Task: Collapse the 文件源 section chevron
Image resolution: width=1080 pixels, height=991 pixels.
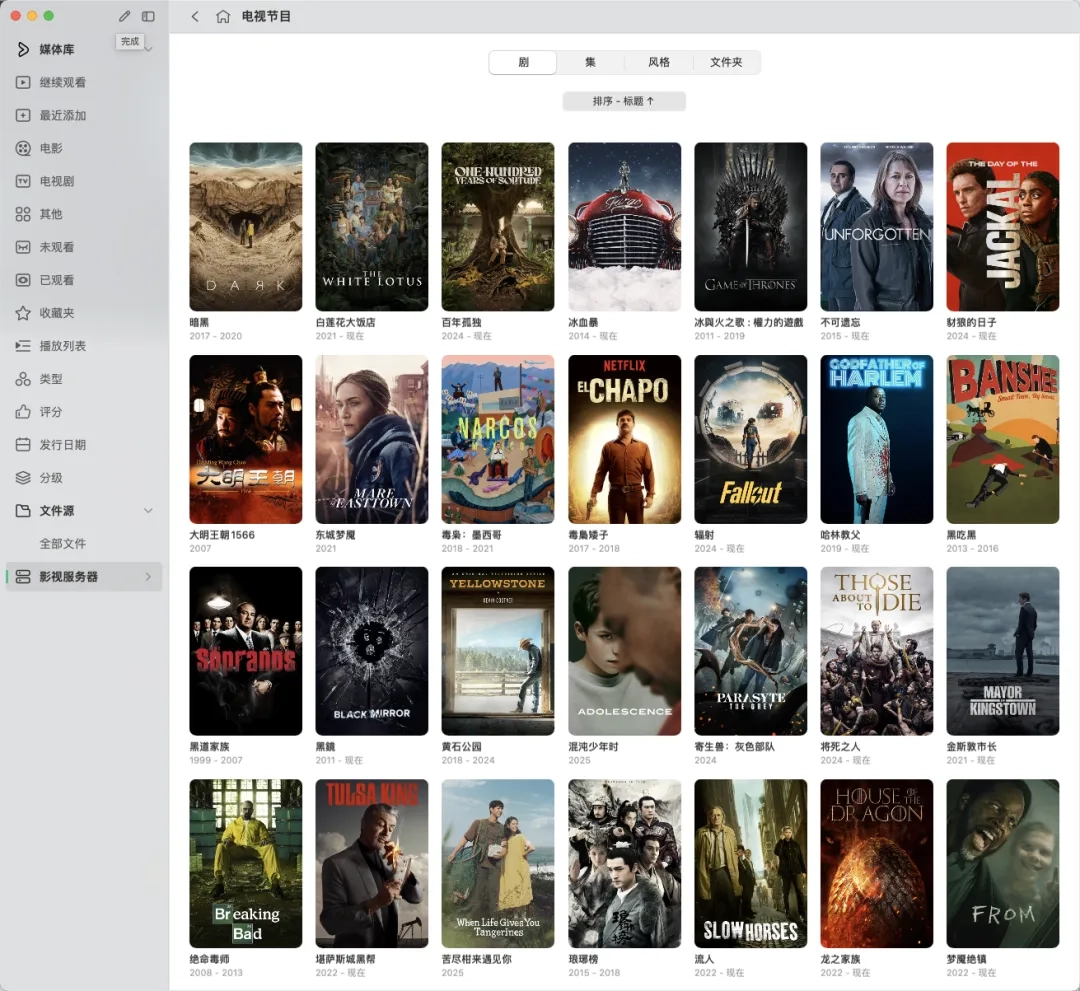Action: point(148,511)
